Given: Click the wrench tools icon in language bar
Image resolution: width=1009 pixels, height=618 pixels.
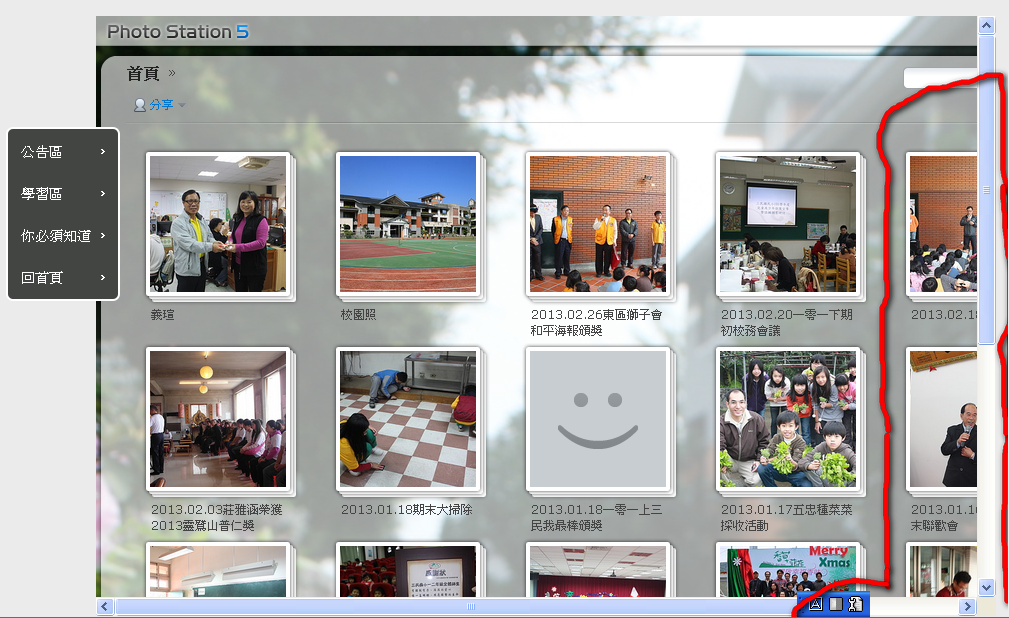Looking at the screenshot, I should [855, 604].
